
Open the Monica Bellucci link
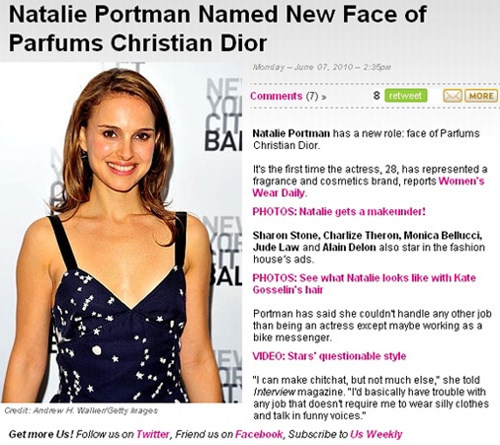[x=442, y=235]
